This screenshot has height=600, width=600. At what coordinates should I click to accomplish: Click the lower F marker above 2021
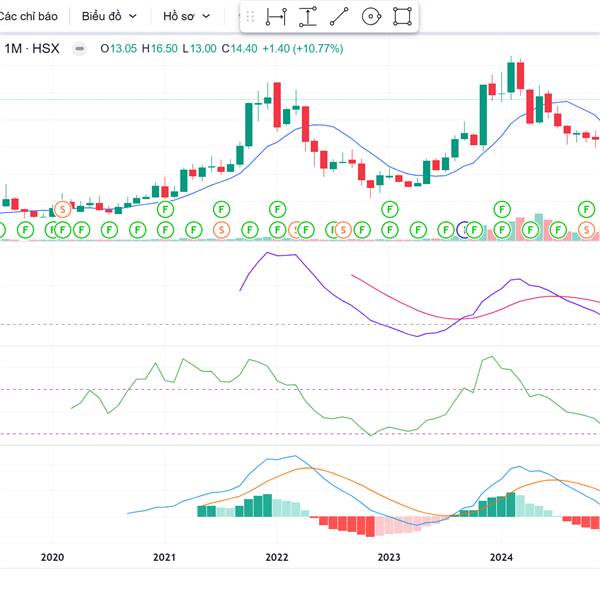point(165,230)
